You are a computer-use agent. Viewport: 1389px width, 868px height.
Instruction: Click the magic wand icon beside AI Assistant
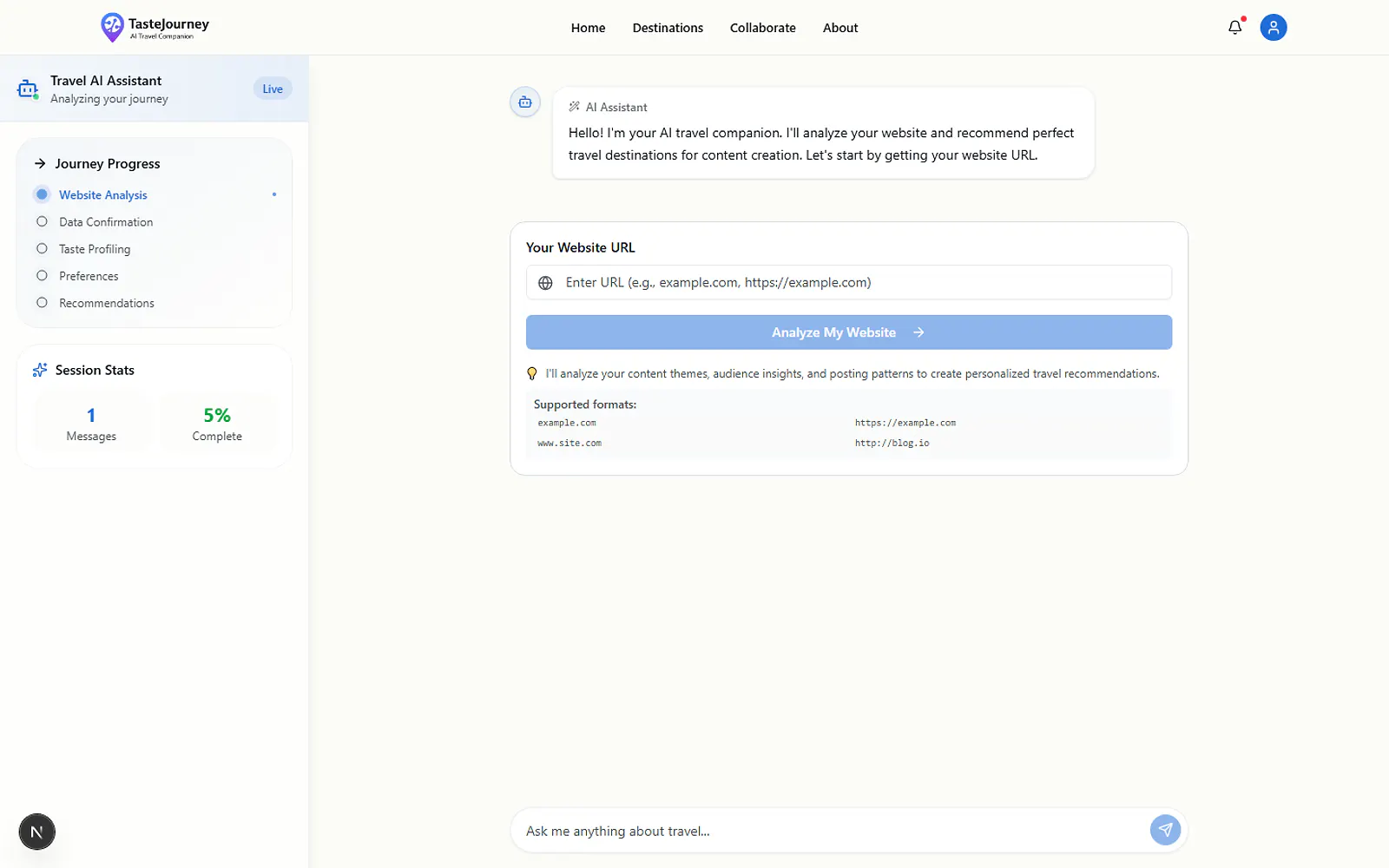574,107
